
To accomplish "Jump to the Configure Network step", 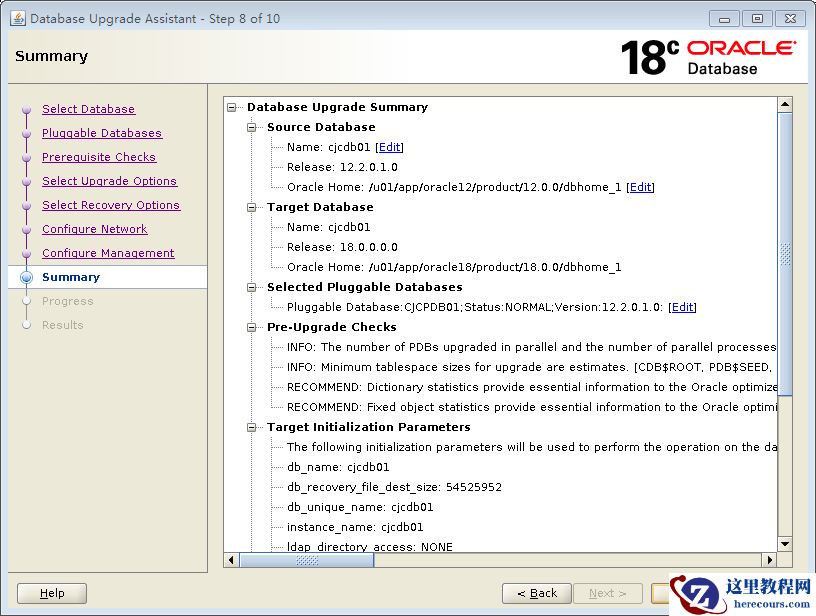I will (x=95, y=229).
